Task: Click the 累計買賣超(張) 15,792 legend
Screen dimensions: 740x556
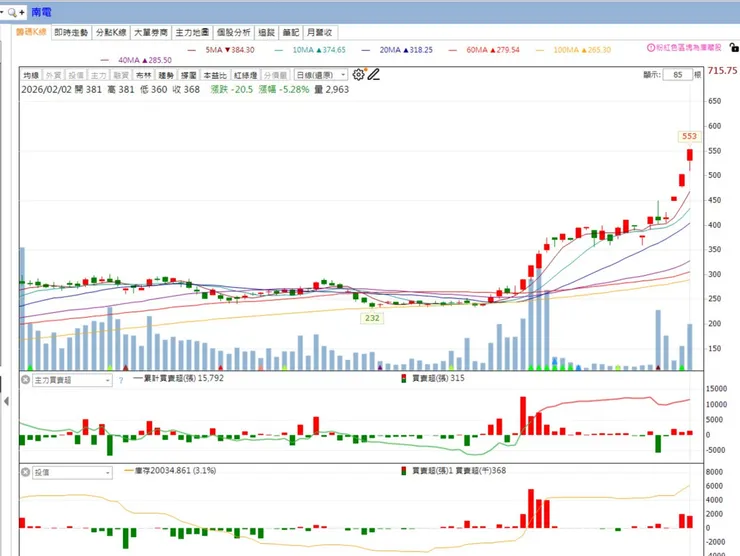Action: (x=178, y=379)
